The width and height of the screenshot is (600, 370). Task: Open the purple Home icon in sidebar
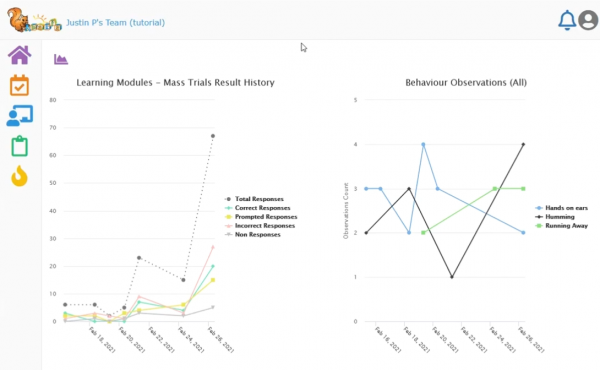pyautogui.click(x=20, y=55)
